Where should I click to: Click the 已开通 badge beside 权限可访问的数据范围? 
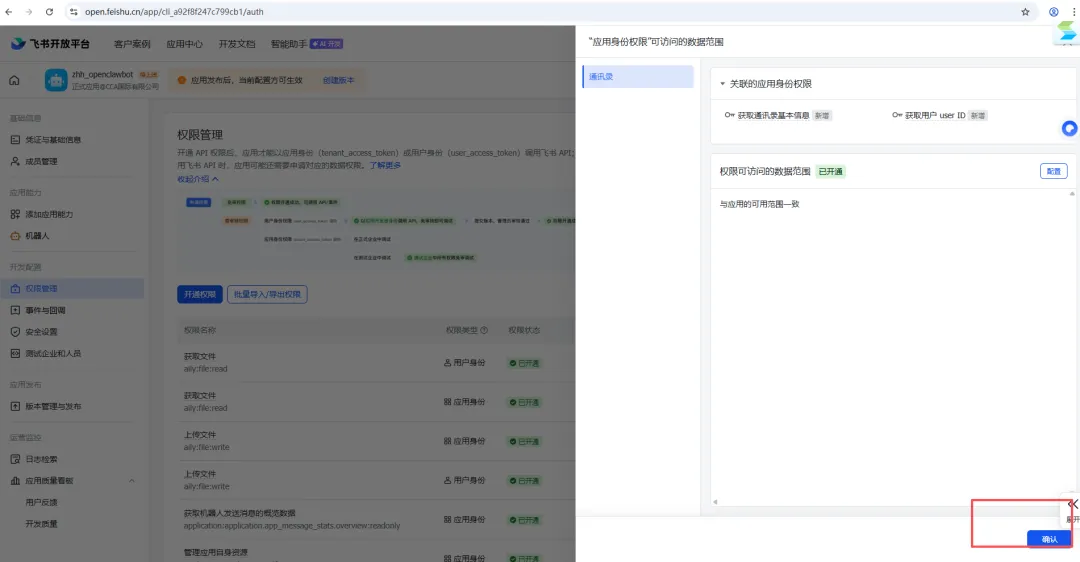click(x=831, y=171)
